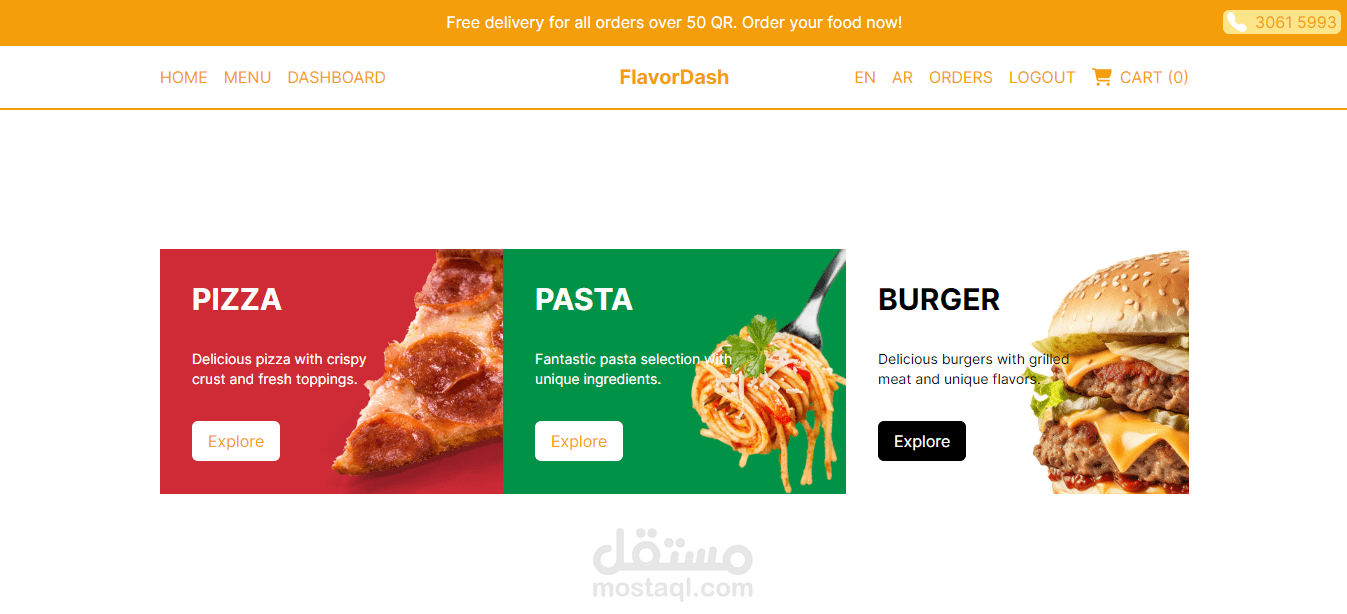The image size is (1347, 614).
Task: View the ORDERS page
Action: (961, 77)
